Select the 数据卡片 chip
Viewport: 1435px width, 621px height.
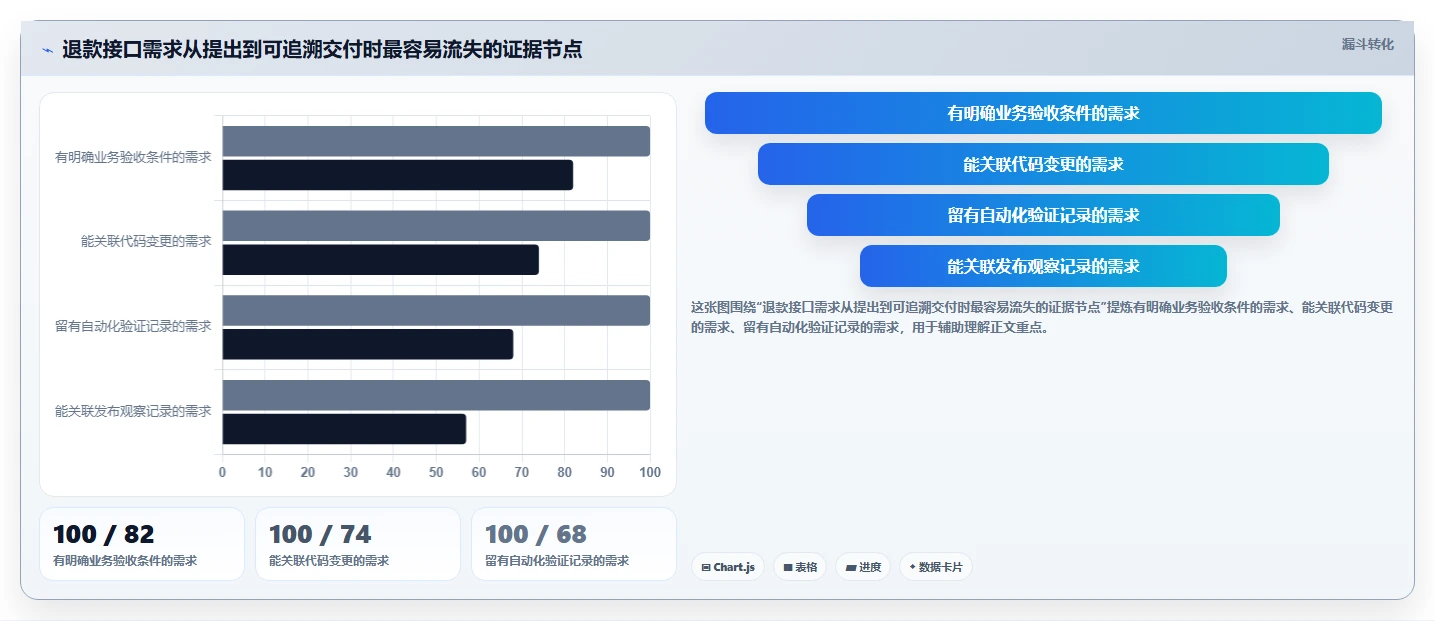(936, 567)
